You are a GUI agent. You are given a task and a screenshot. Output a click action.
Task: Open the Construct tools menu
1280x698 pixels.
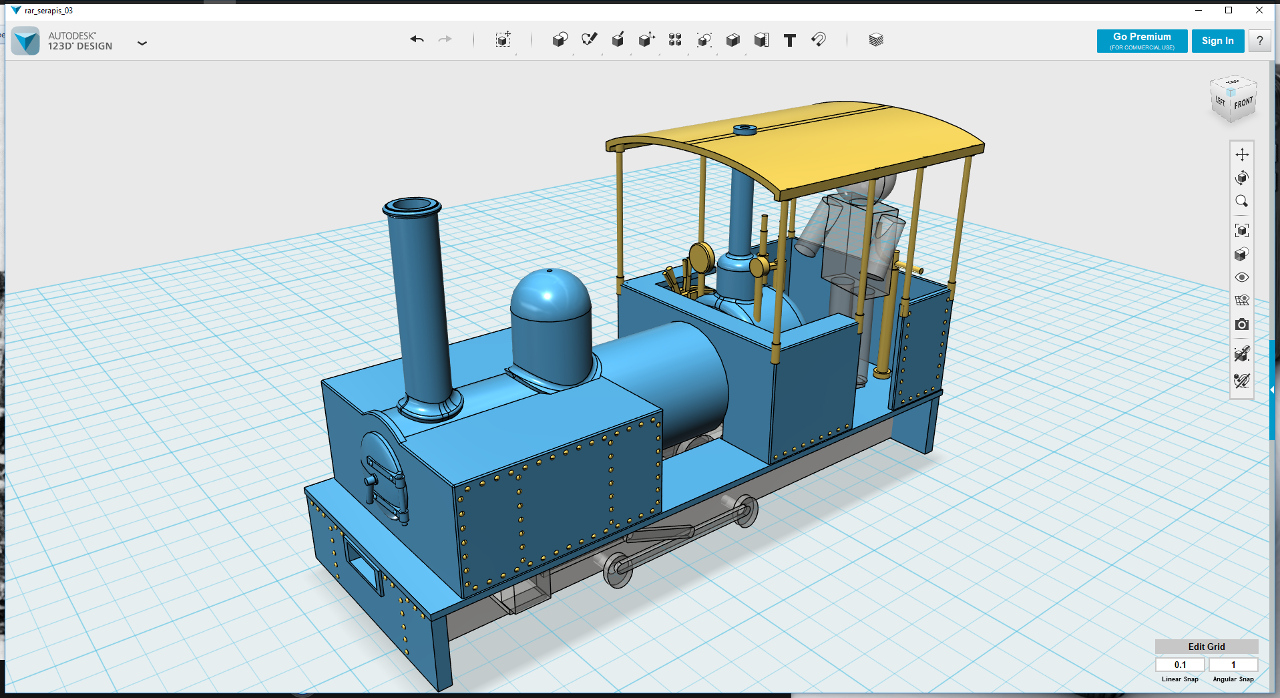(618, 40)
